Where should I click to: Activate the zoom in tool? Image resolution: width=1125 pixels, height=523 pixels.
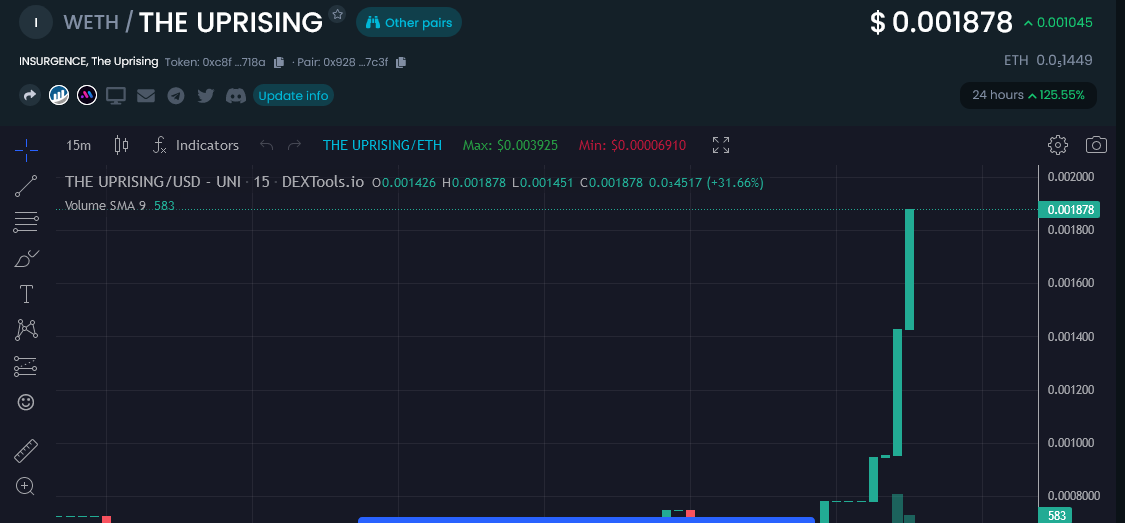tap(26, 486)
